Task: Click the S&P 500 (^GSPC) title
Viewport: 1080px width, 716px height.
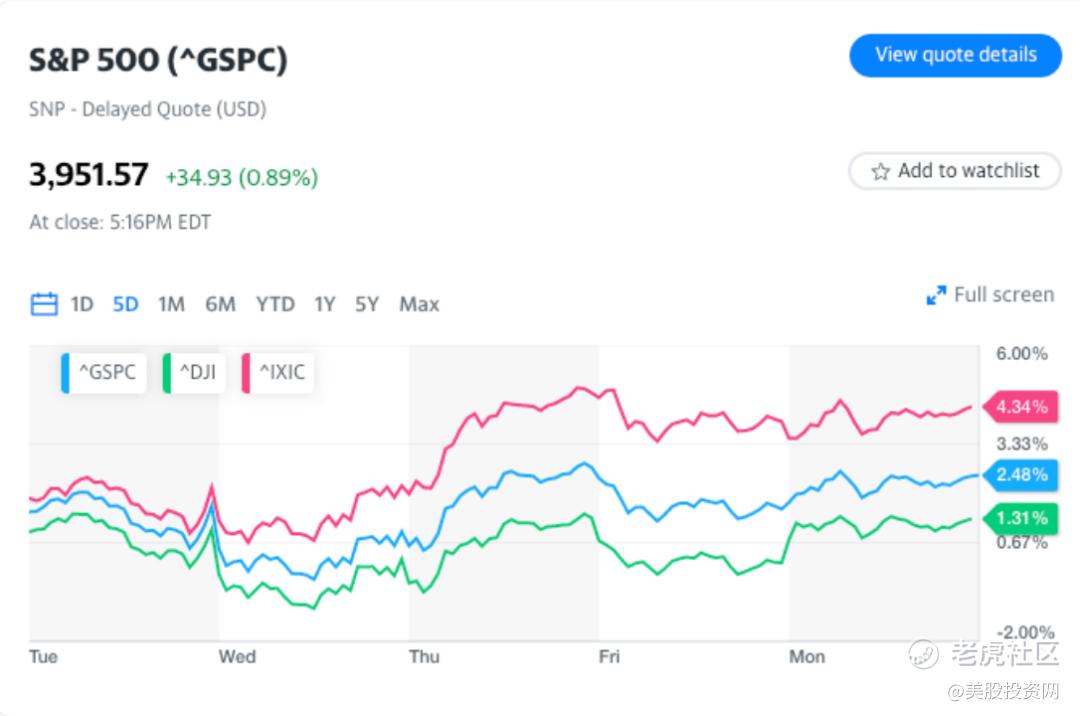Action: click(158, 60)
